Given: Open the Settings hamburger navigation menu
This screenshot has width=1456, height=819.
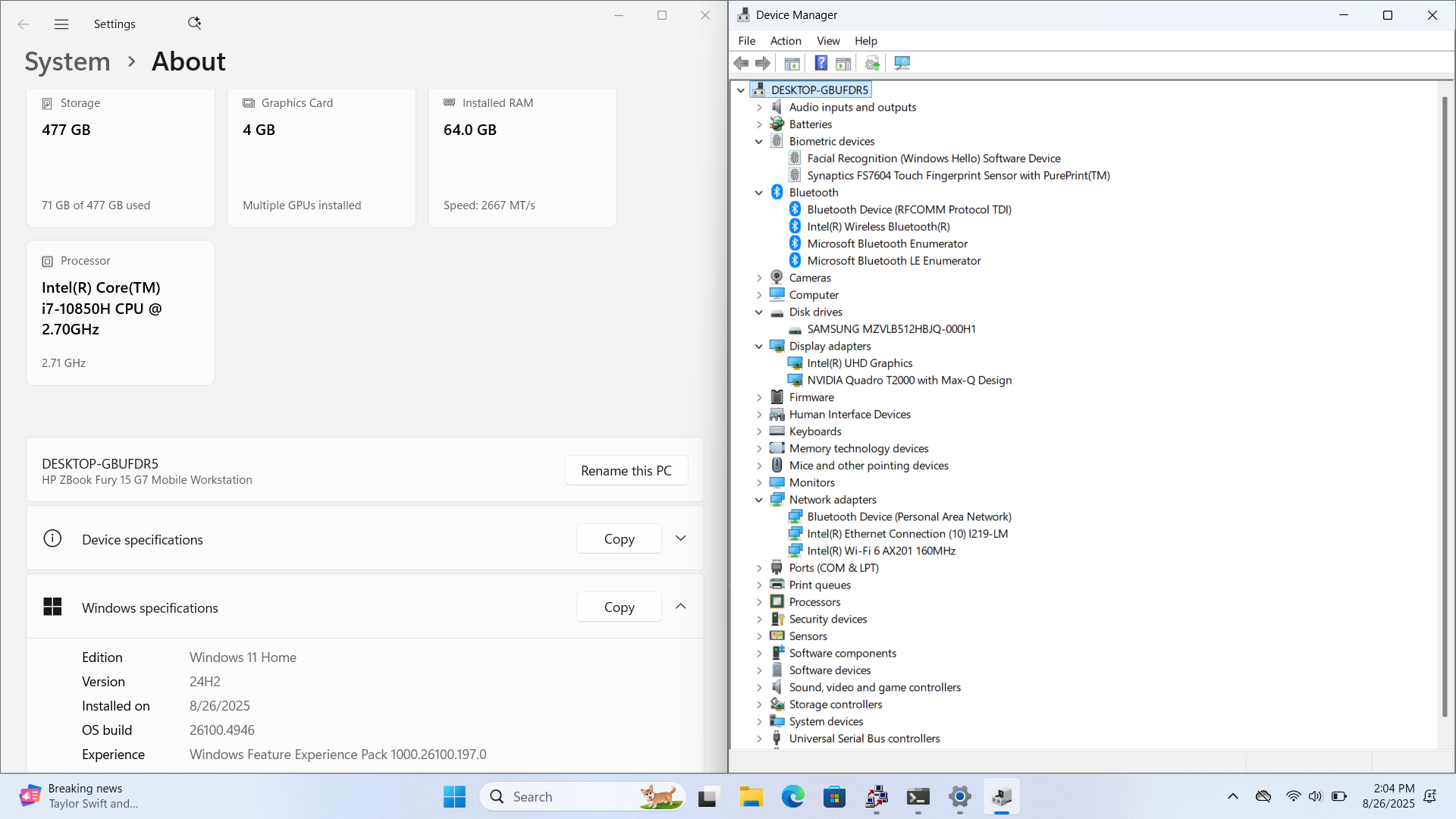Looking at the screenshot, I should click(61, 24).
